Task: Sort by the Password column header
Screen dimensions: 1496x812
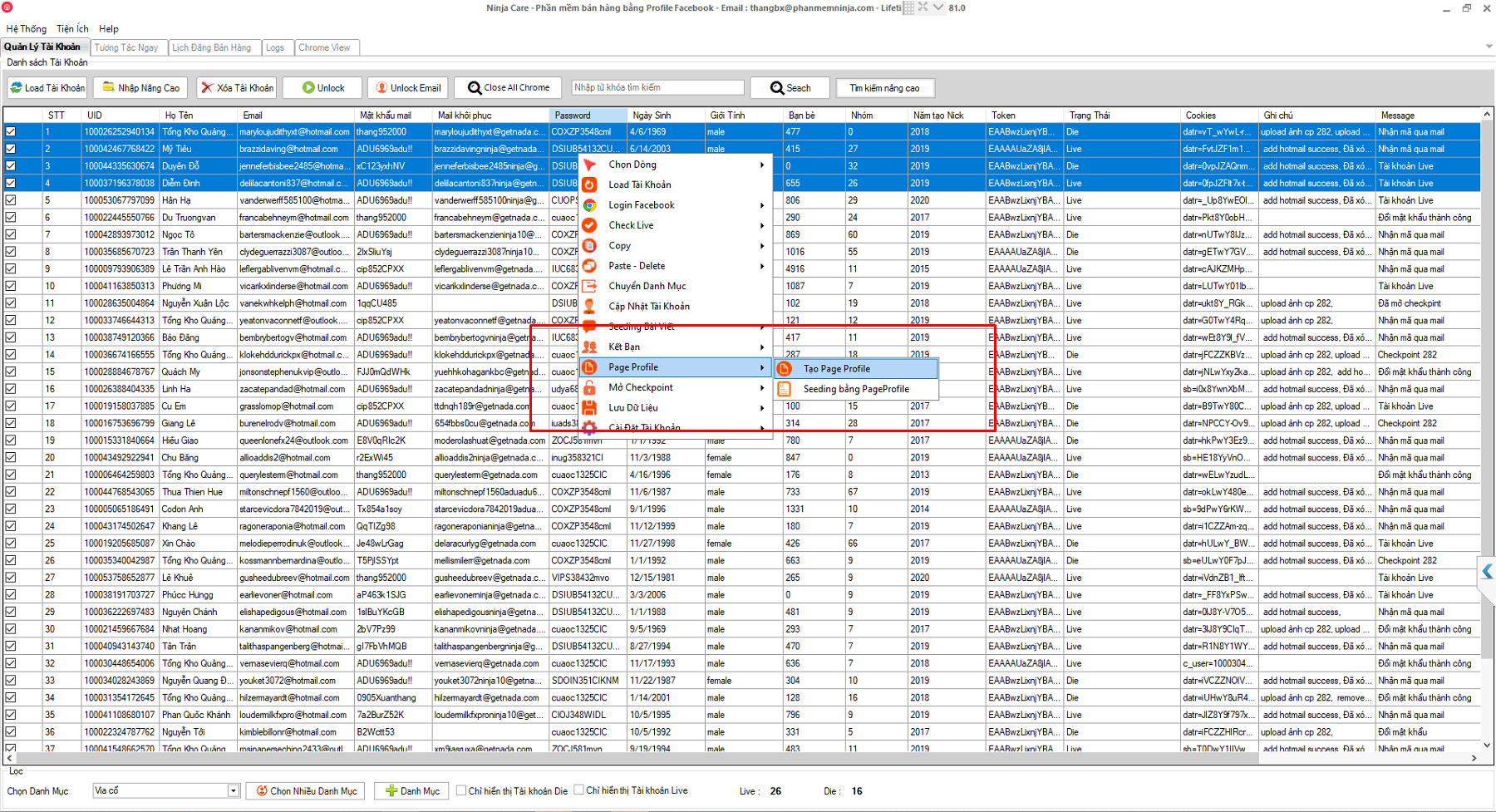Action: [587, 115]
